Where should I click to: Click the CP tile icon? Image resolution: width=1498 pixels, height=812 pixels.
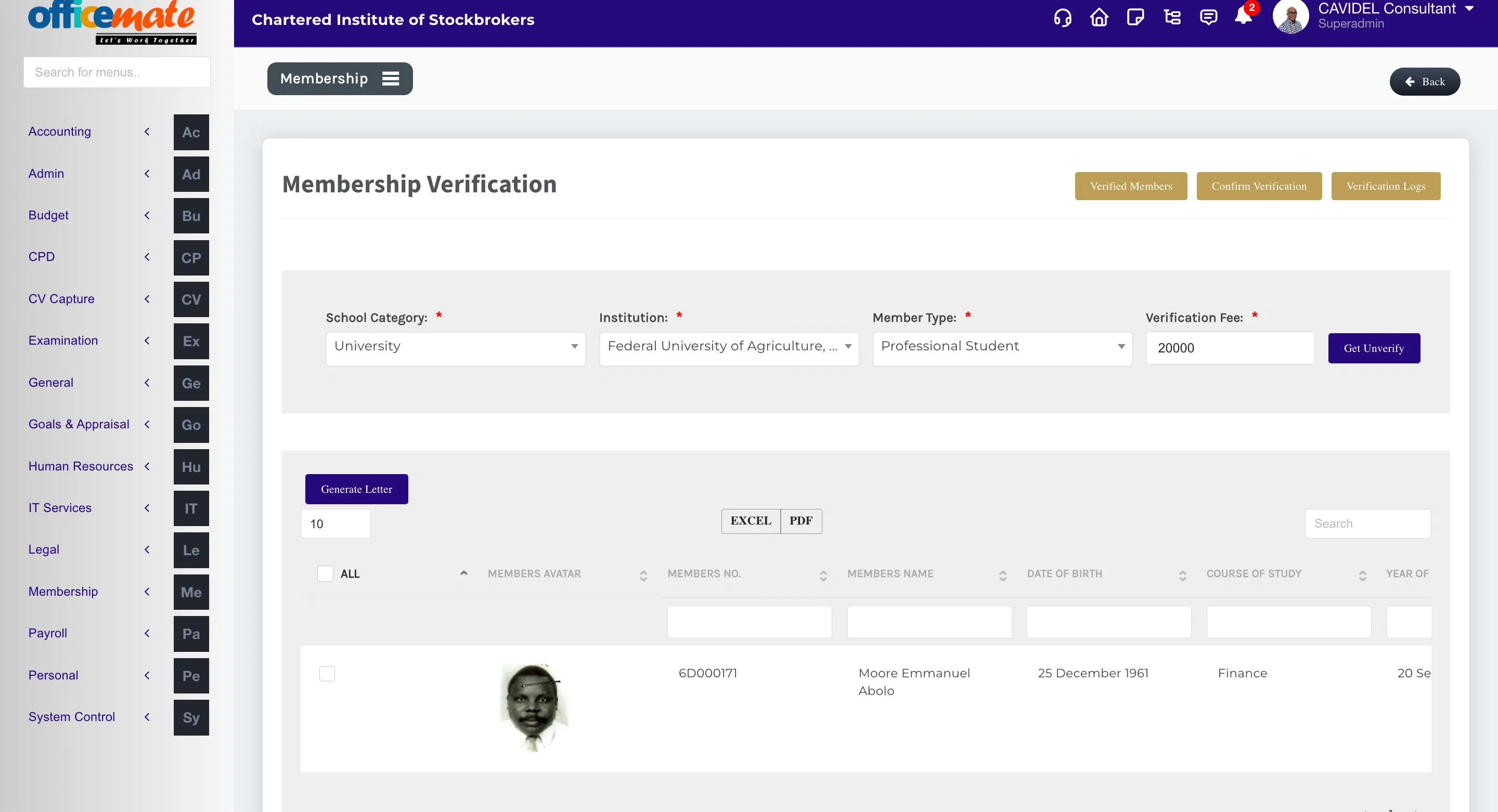pyautogui.click(x=191, y=258)
